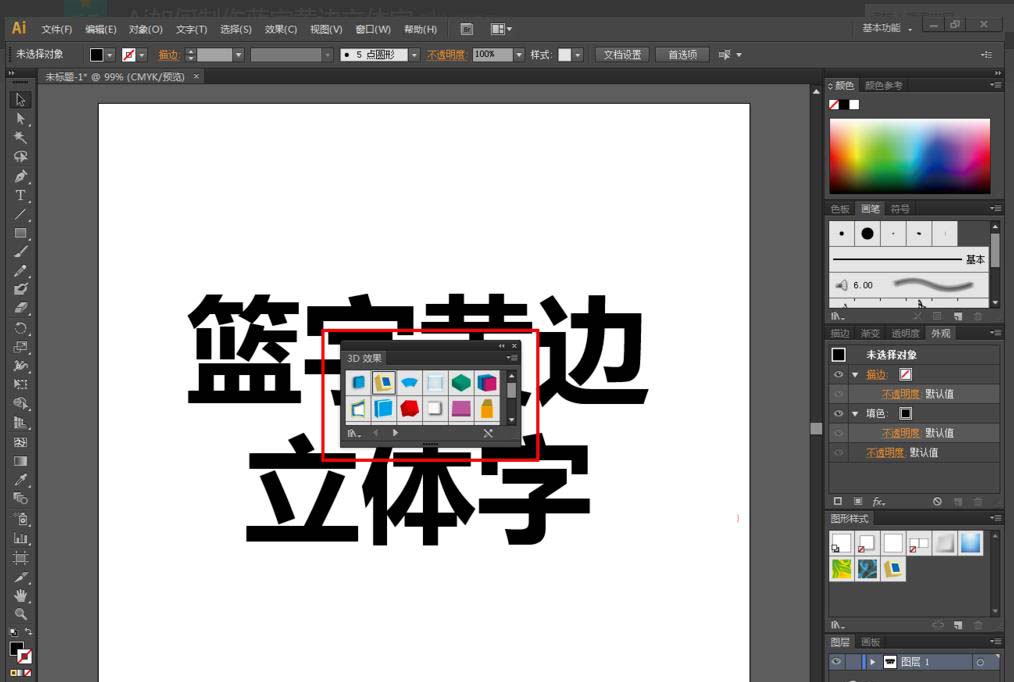Image resolution: width=1014 pixels, height=682 pixels.
Task: Open the 3D 效果 panel library menu icon
Action: (x=354, y=433)
